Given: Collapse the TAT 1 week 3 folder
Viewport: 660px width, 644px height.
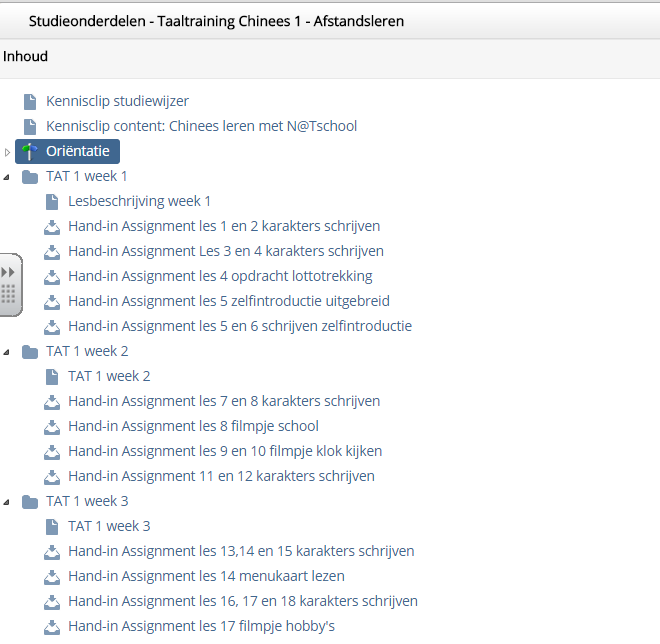Looking at the screenshot, I should click(6, 503).
